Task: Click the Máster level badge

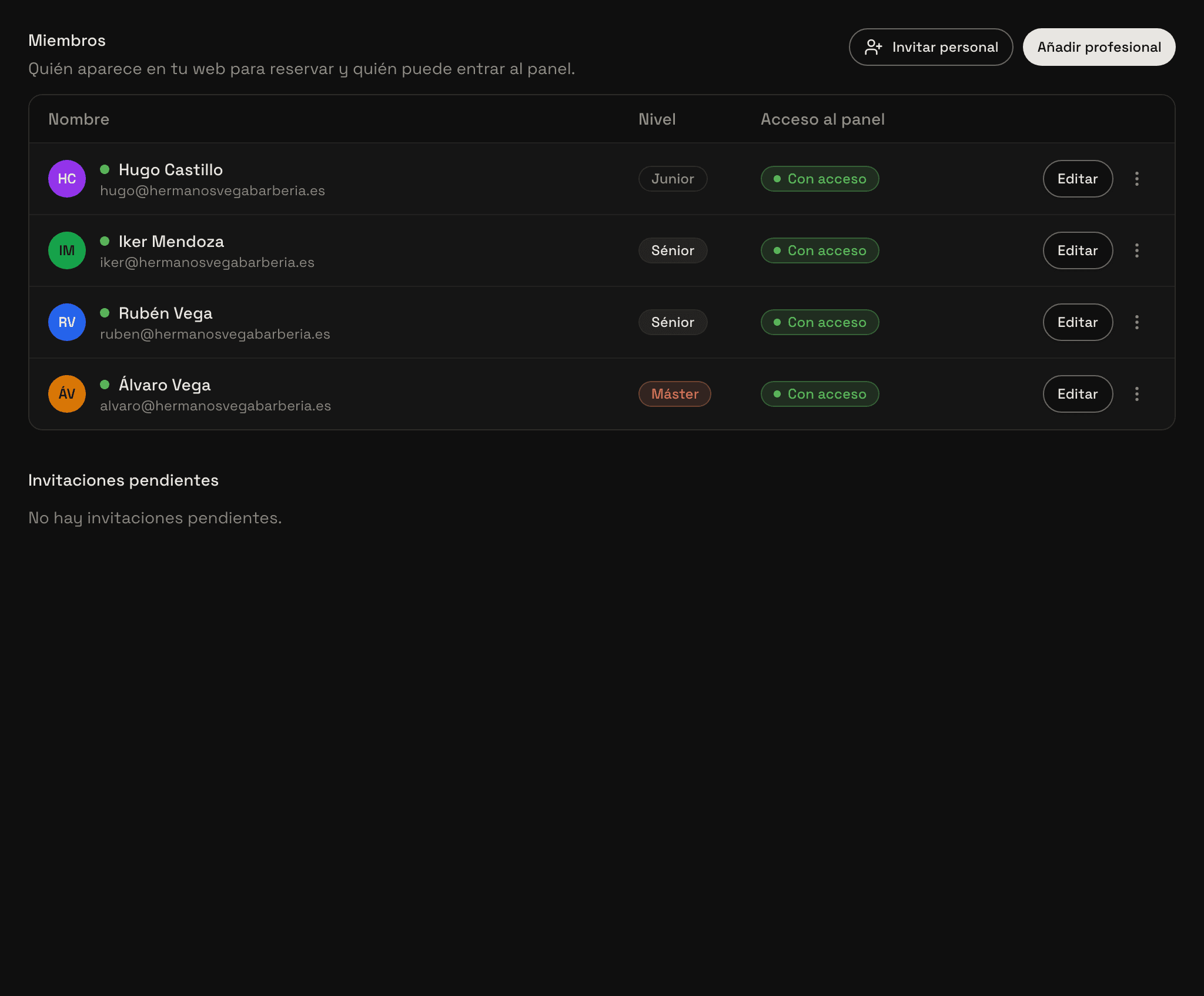Action: click(675, 394)
